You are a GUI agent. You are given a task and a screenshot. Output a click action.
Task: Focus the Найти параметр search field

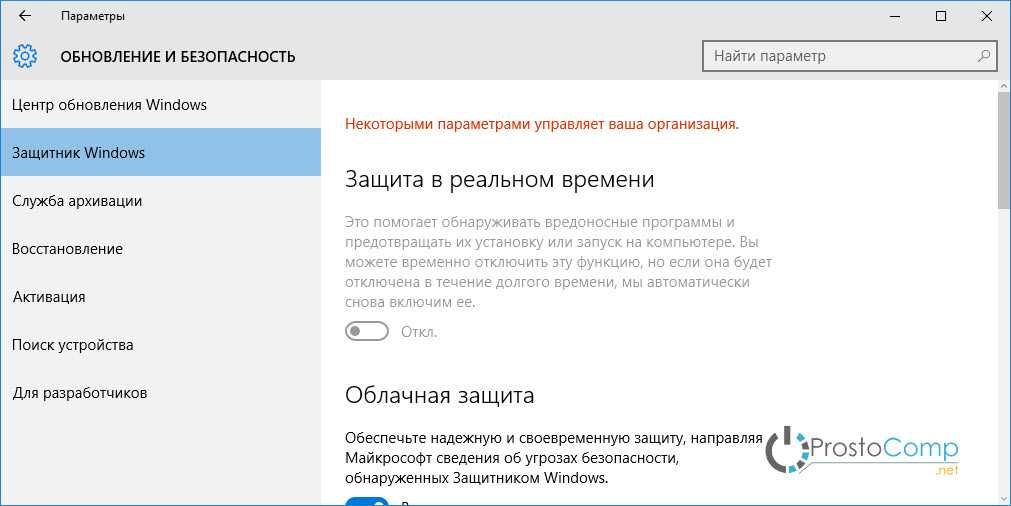(849, 56)
